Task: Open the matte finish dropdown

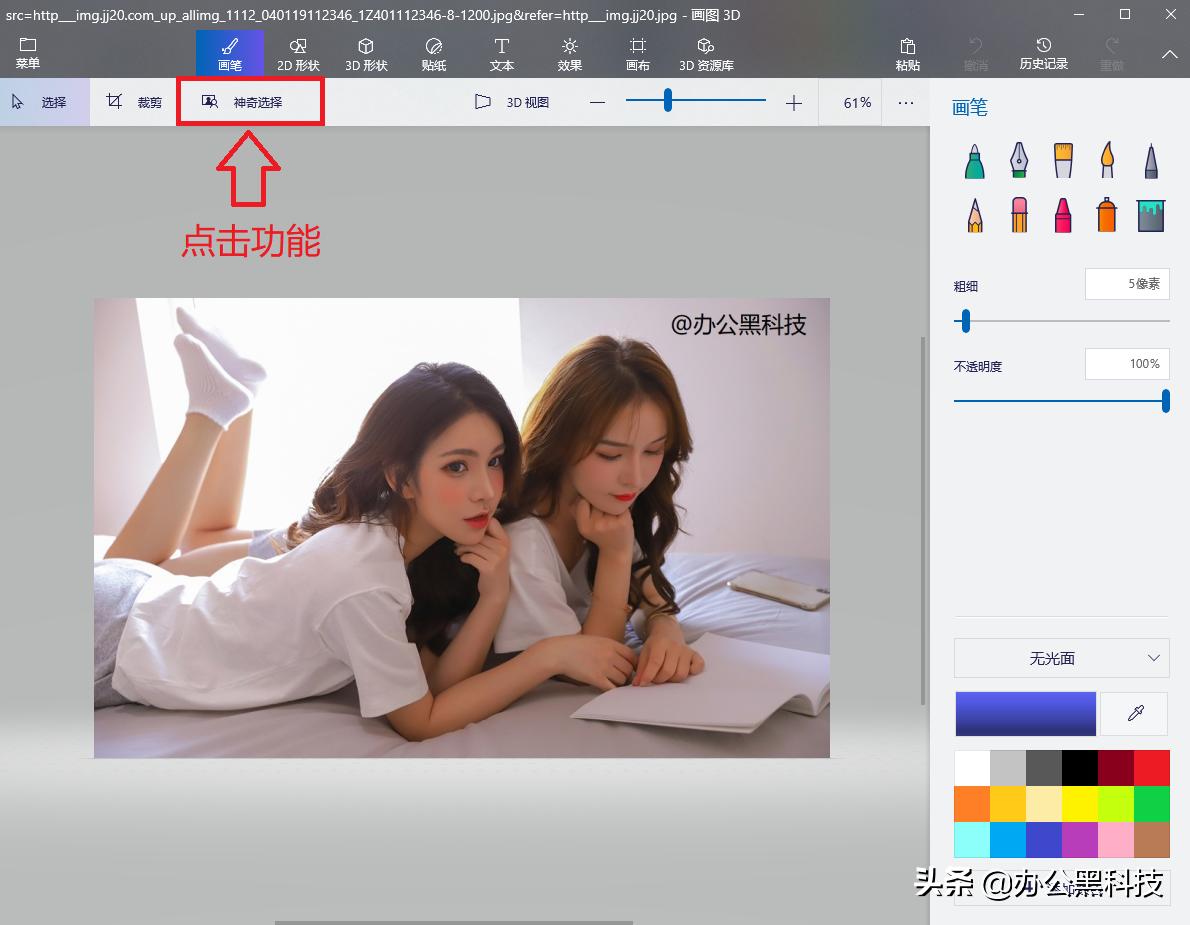Action: (x=1061, y=658)
